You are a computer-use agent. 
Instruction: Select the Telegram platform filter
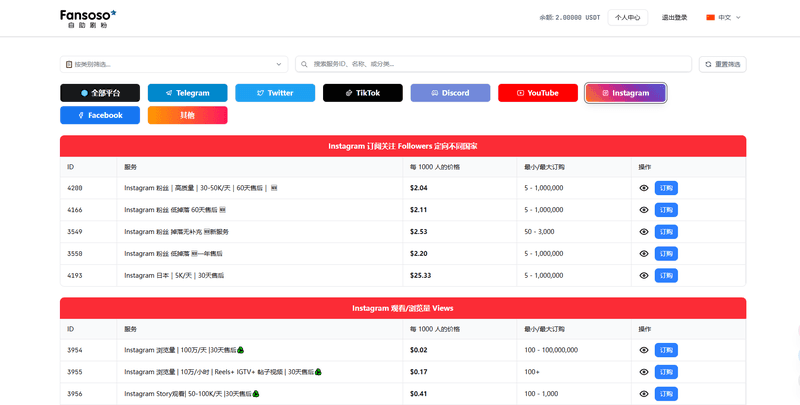click(187, 93)
